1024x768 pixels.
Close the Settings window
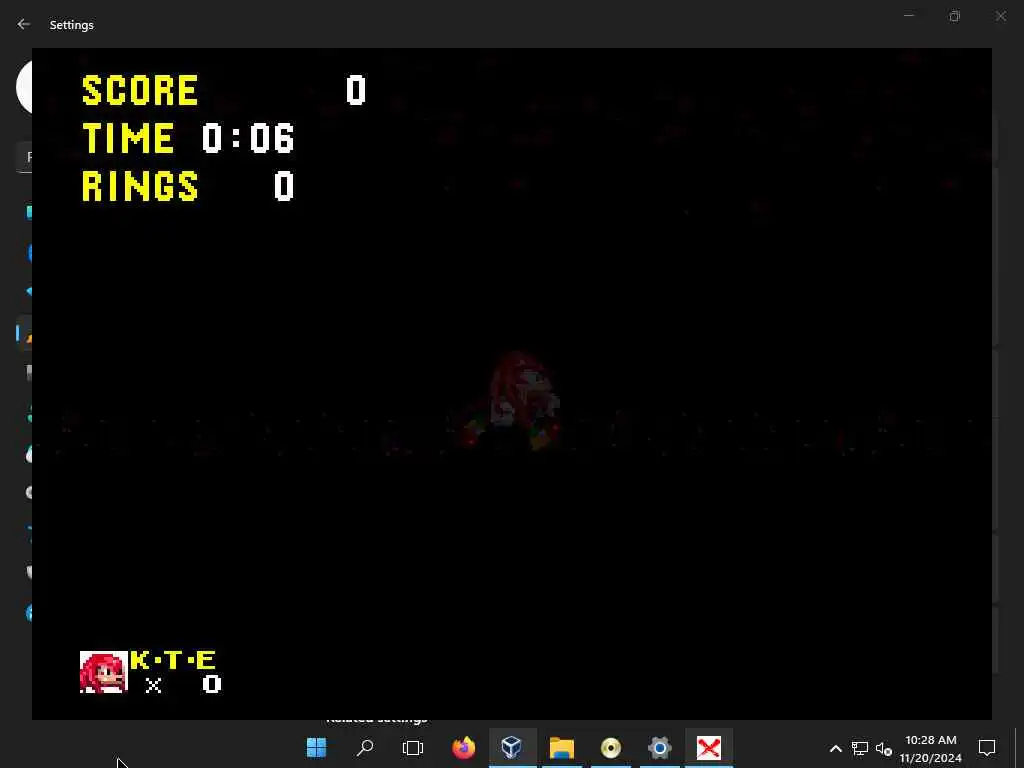click(1000, 16)
